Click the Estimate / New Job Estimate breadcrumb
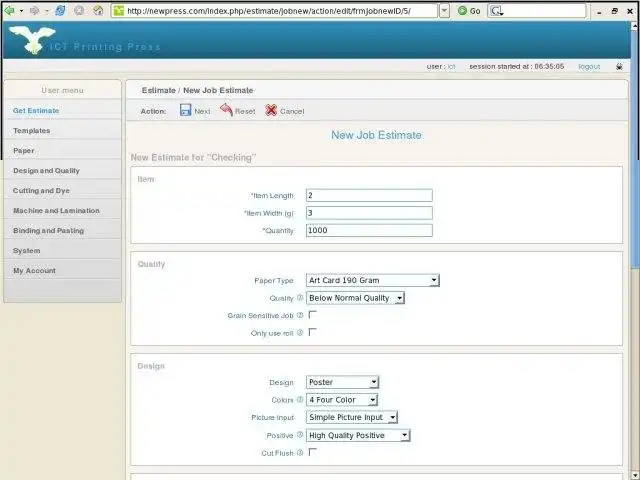This screenshot has width=640, height=480. coord(198,90)
